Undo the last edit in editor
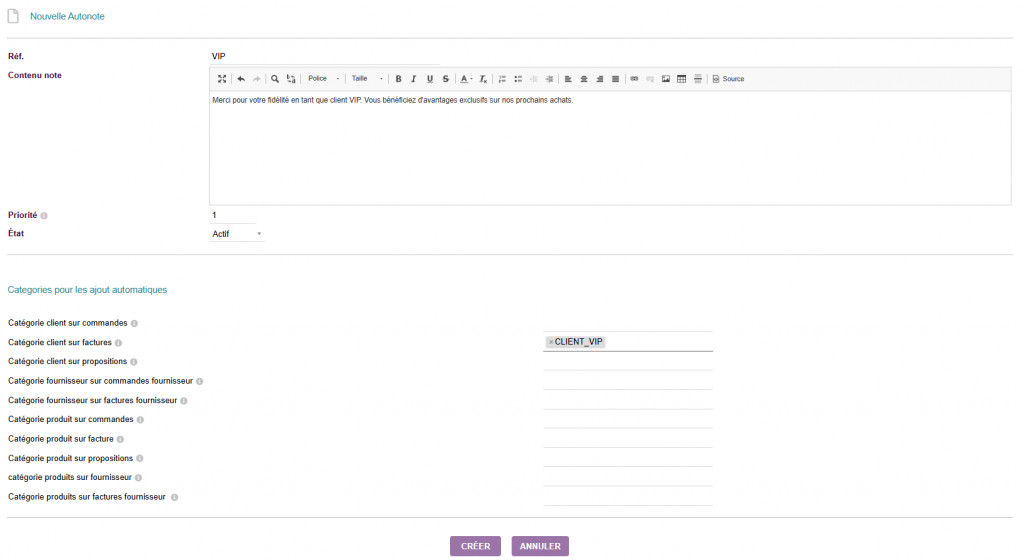The height and width of the screenshot is (560, 1024). click(x=241, y=79)
